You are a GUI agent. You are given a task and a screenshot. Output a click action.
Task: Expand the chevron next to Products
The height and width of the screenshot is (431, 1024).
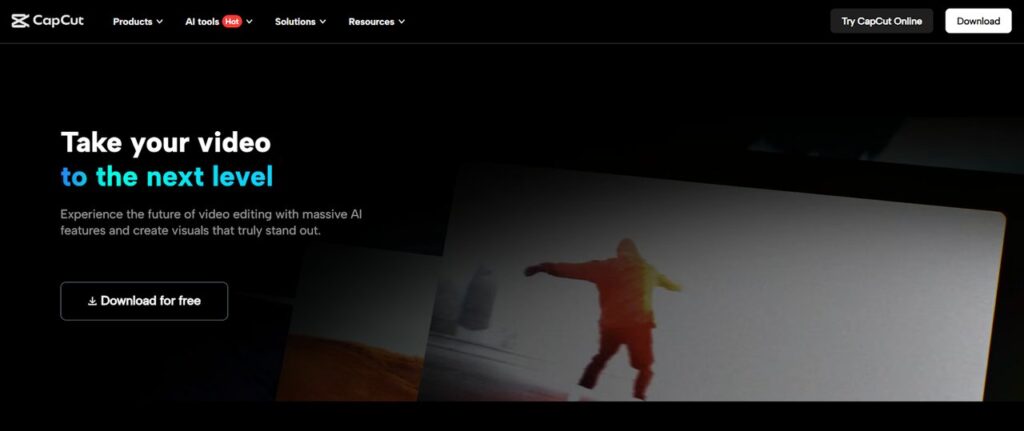tap(159, 21)
